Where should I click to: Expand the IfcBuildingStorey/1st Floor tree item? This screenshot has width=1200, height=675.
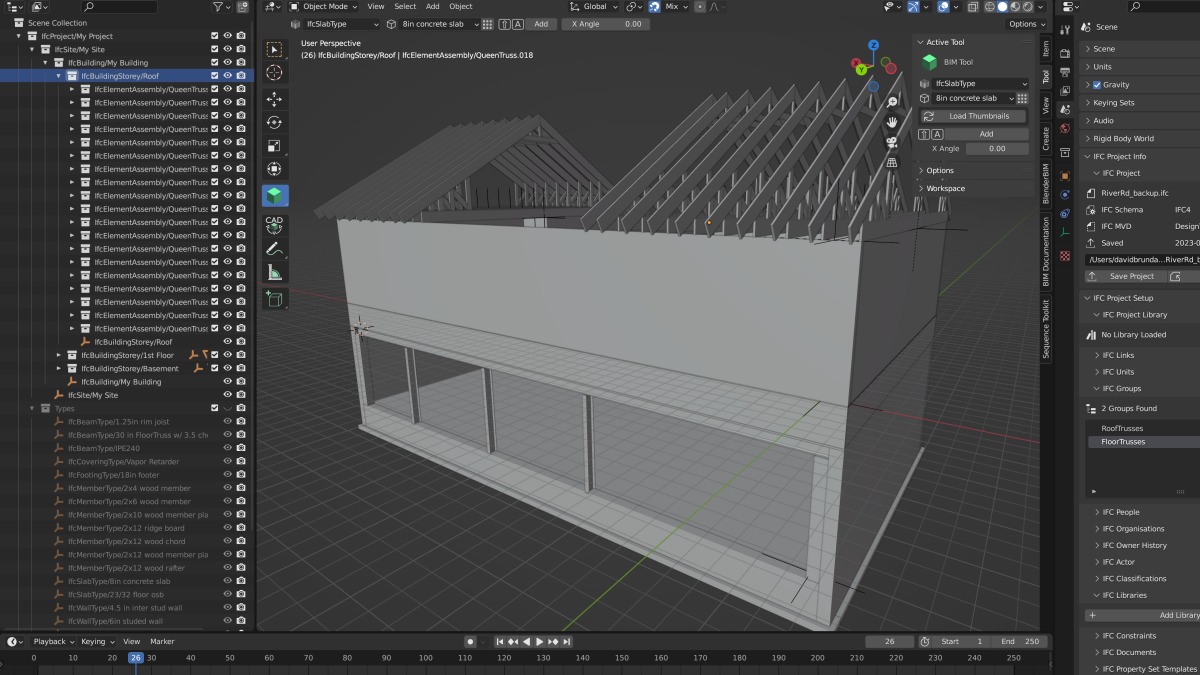58,355
